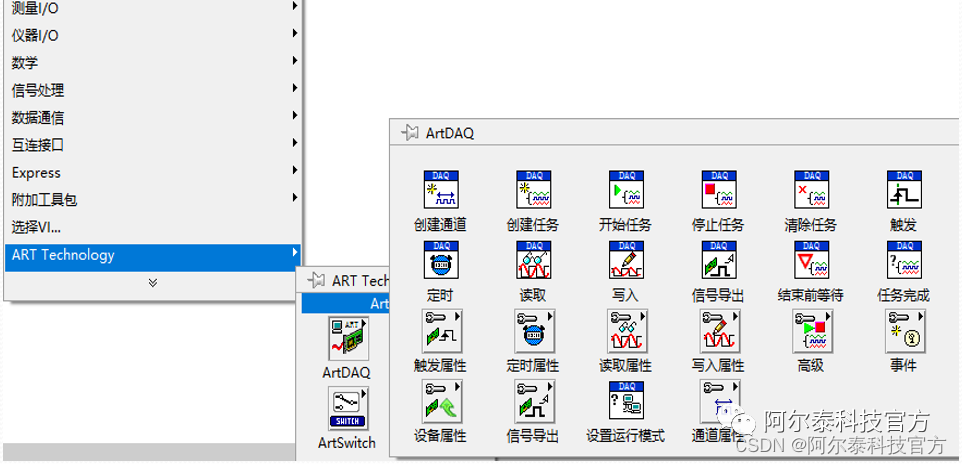Pick the 写入 VI icon
The width and height of the screenshot is (962, 464).
tap(626, 260)
